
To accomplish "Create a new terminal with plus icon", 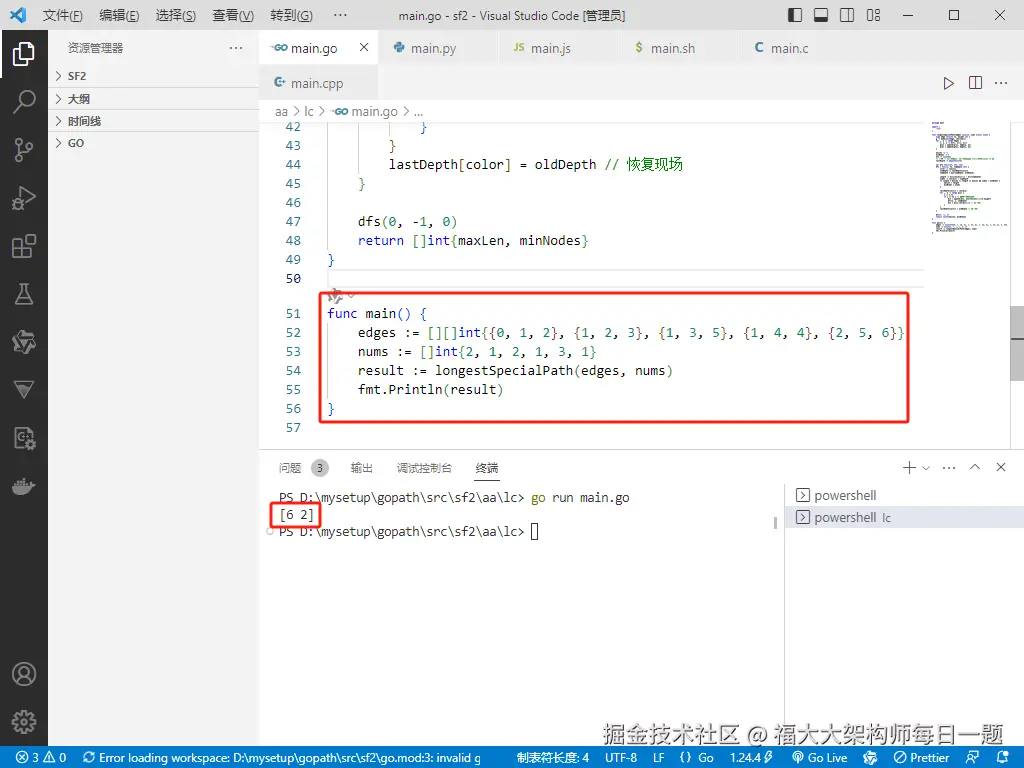I will [x=908, y=468].
